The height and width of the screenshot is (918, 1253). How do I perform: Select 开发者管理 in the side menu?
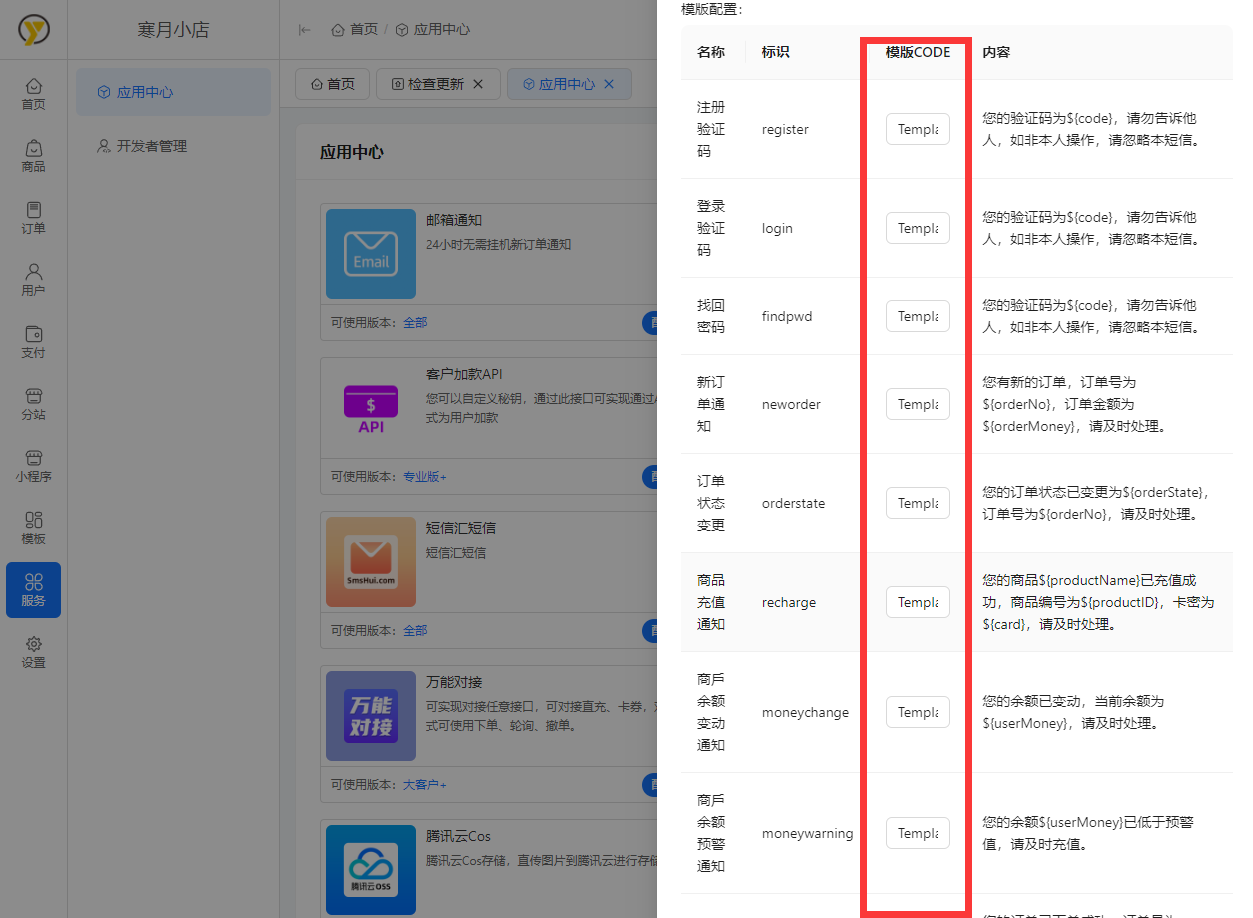click(151, 146)
